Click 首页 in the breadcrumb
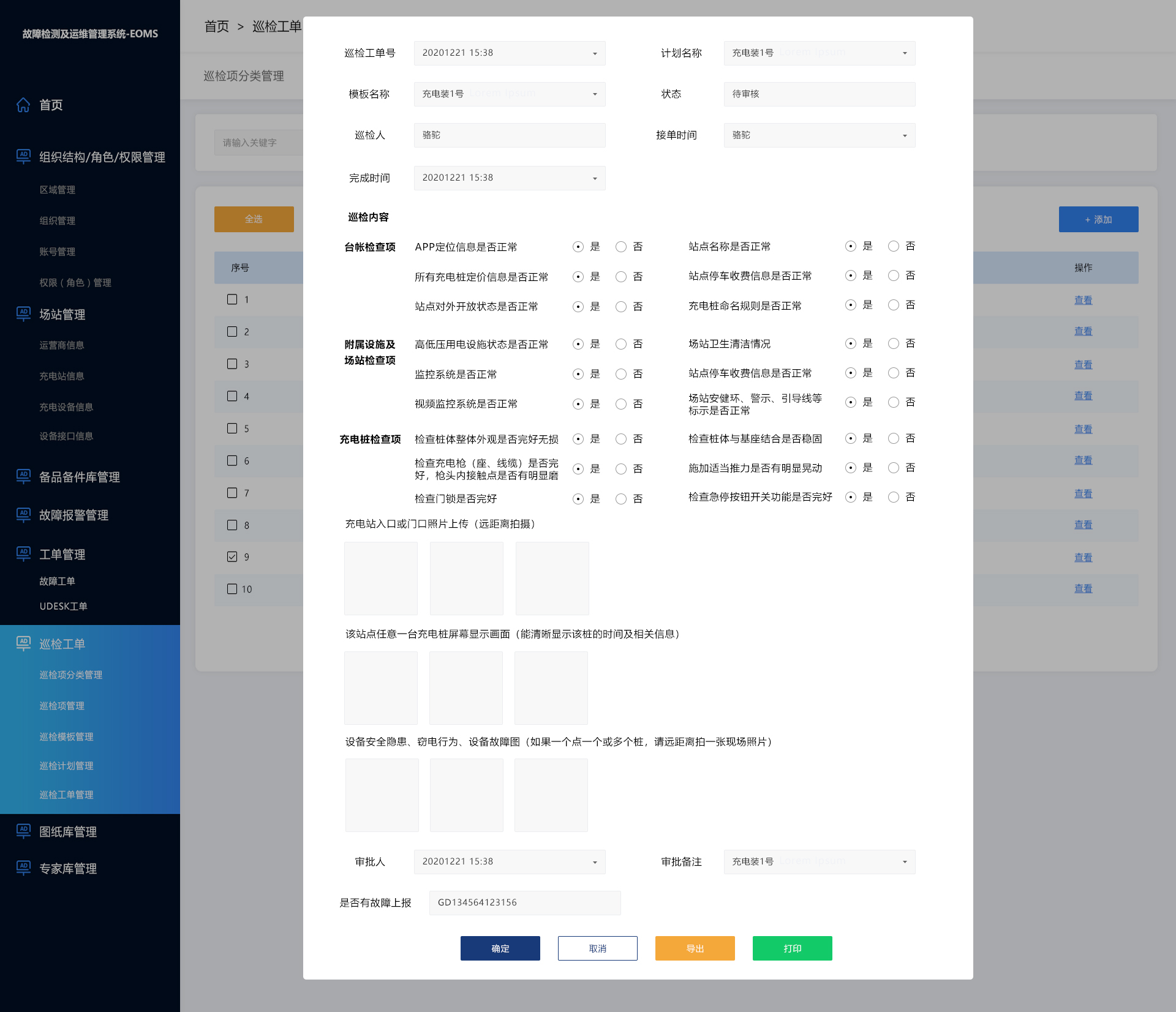Image resolution: width=1176 pixels, height=1012 pixels. click(x=217, y=26)
